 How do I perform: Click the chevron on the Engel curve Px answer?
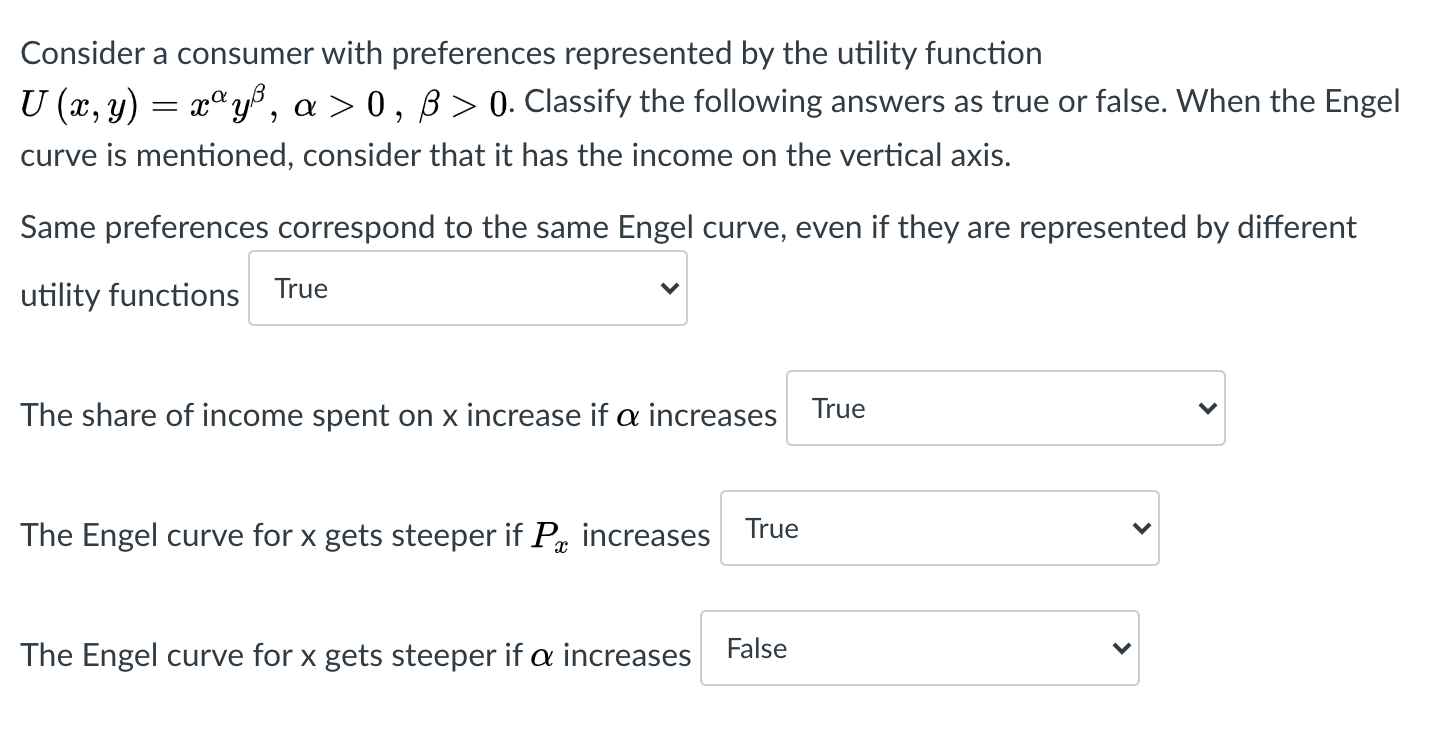pos(1140,528)
